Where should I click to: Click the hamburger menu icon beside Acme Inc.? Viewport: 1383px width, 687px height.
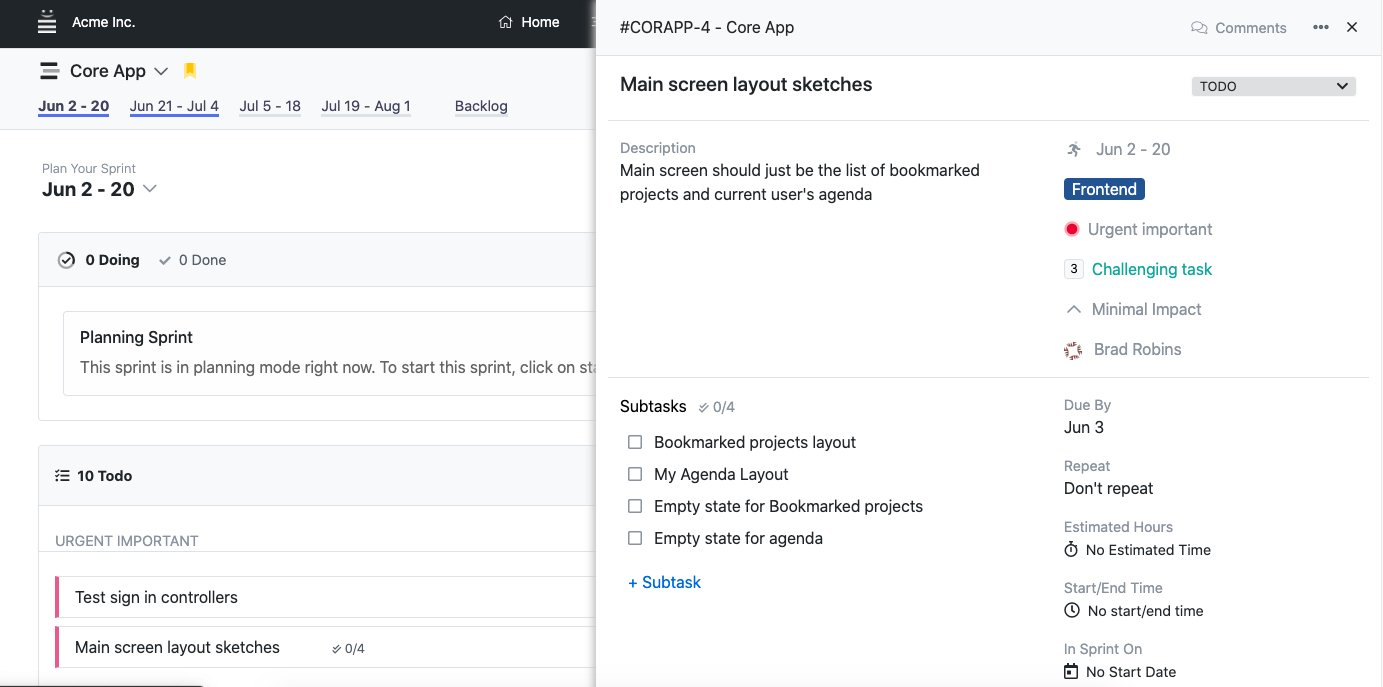click(47, 22)
